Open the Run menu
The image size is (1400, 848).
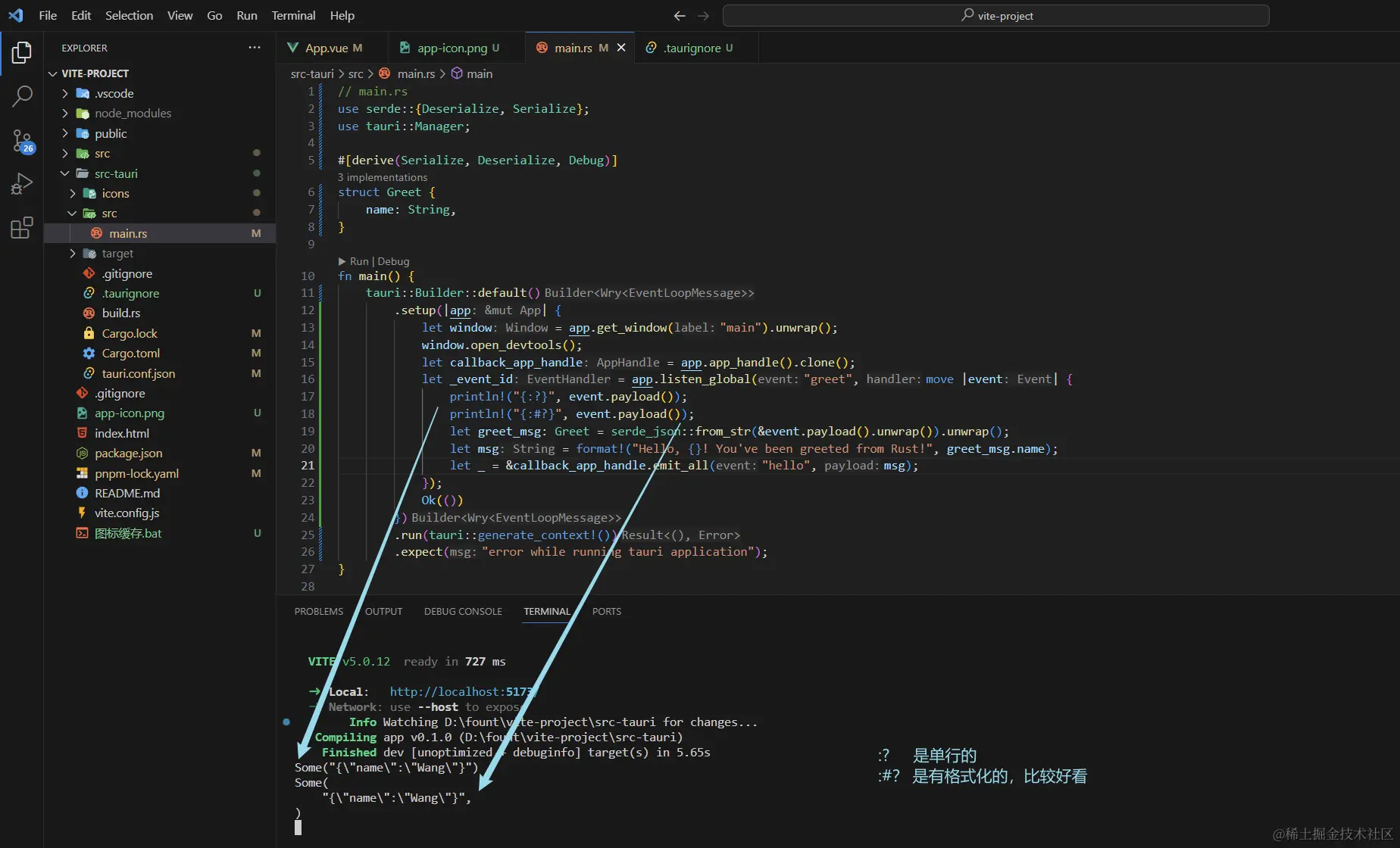point(247,15)
